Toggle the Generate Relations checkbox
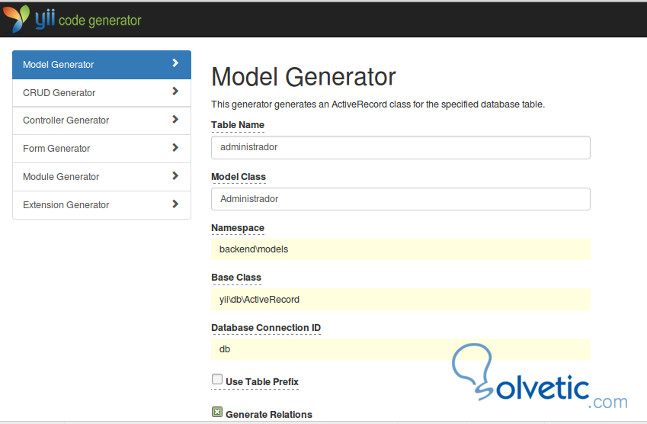Image resolution: width=647 pixels, height=424 pixels. click(x=217, y=412)
